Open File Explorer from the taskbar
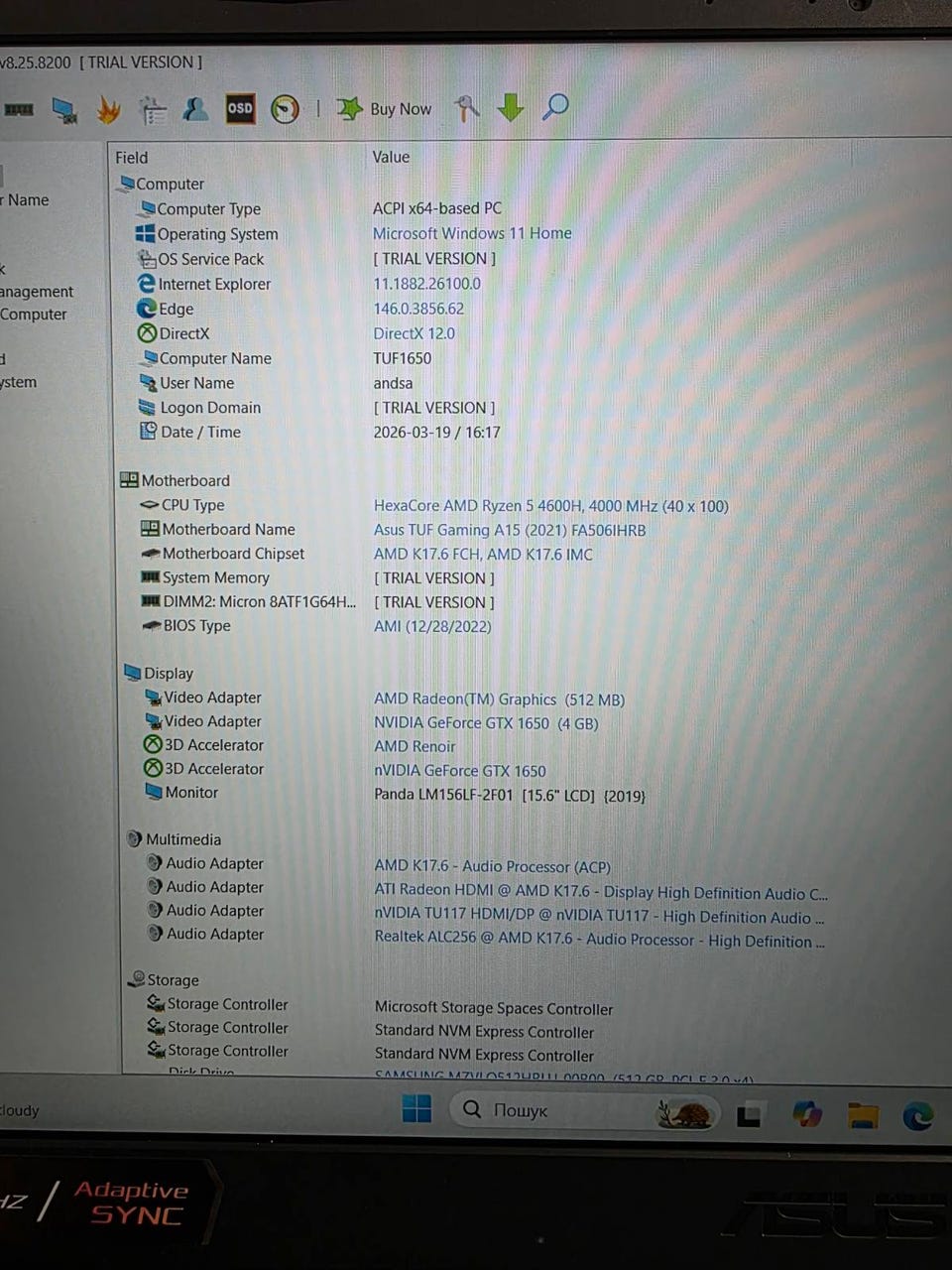This screenshot has width=952, height=1270. tap(863, 1115)
